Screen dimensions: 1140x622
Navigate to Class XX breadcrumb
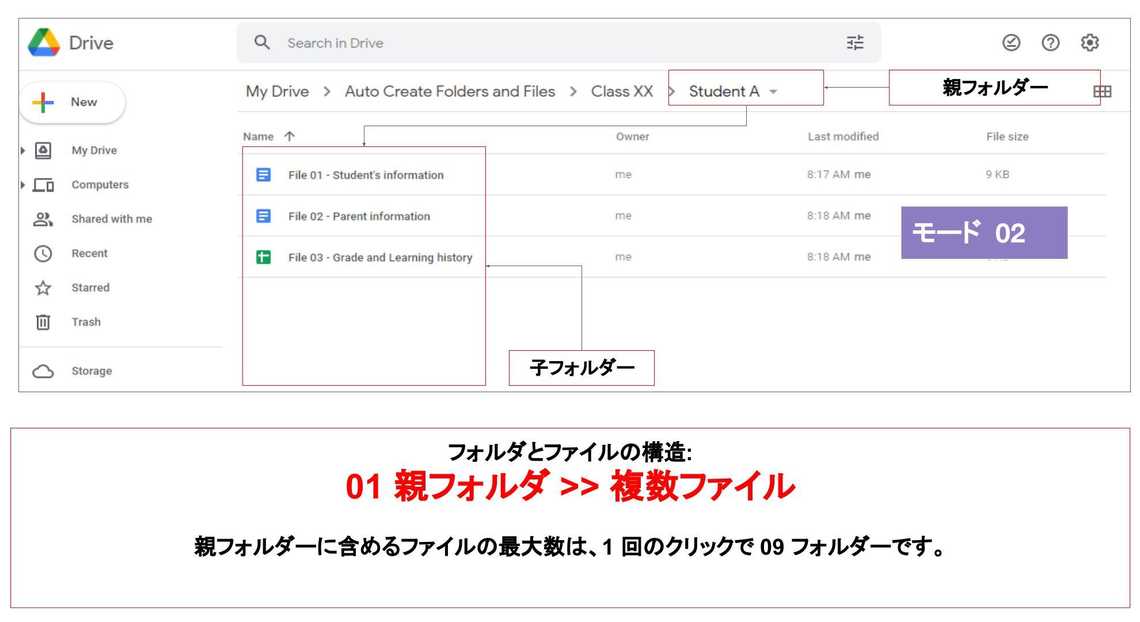[621, 91]
